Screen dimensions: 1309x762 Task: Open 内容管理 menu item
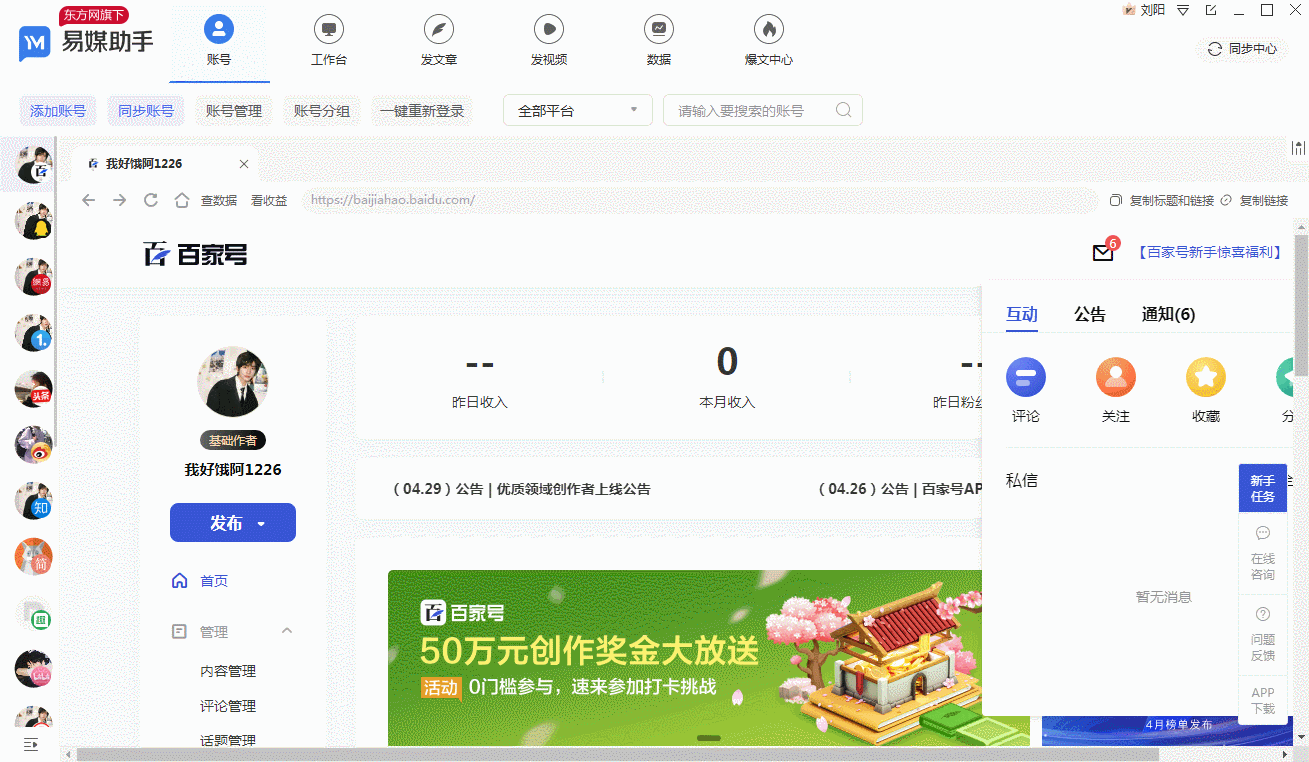click(x=228, y=671)
